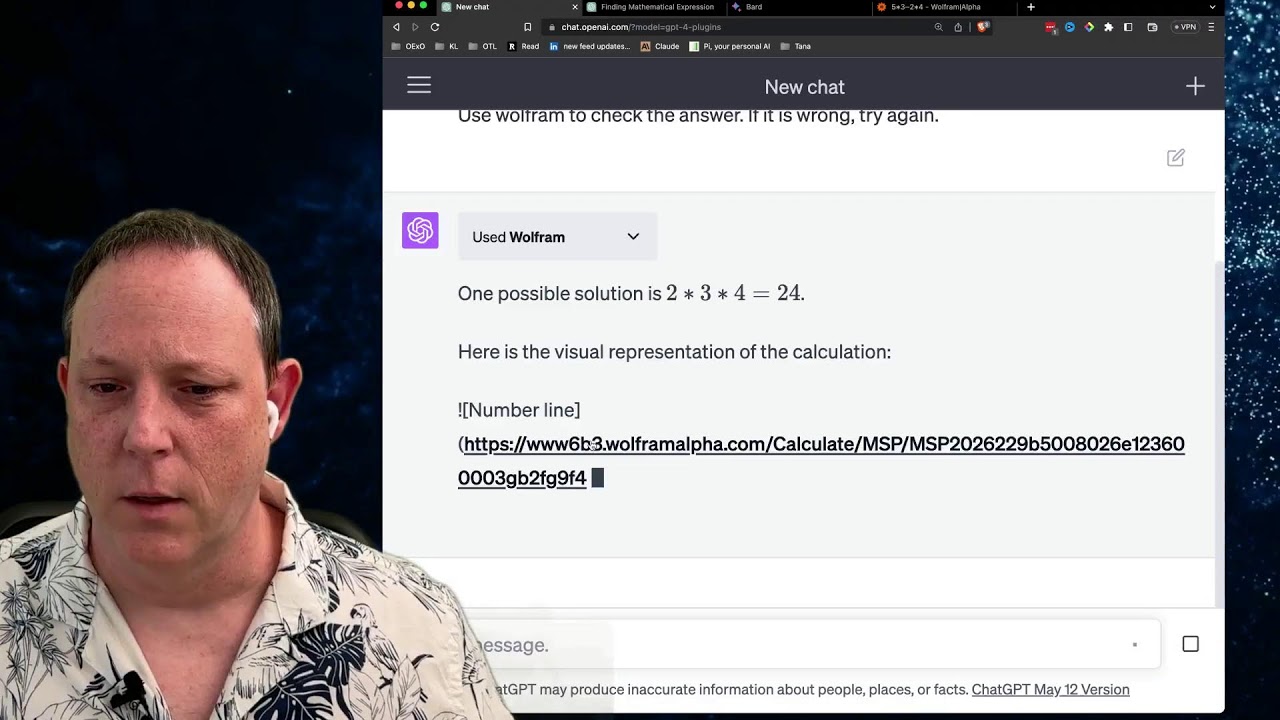Viewport: 1280px width, 720px height.
Task: Toggle the browser sidebar panel icon
Action: (1128, 27)
